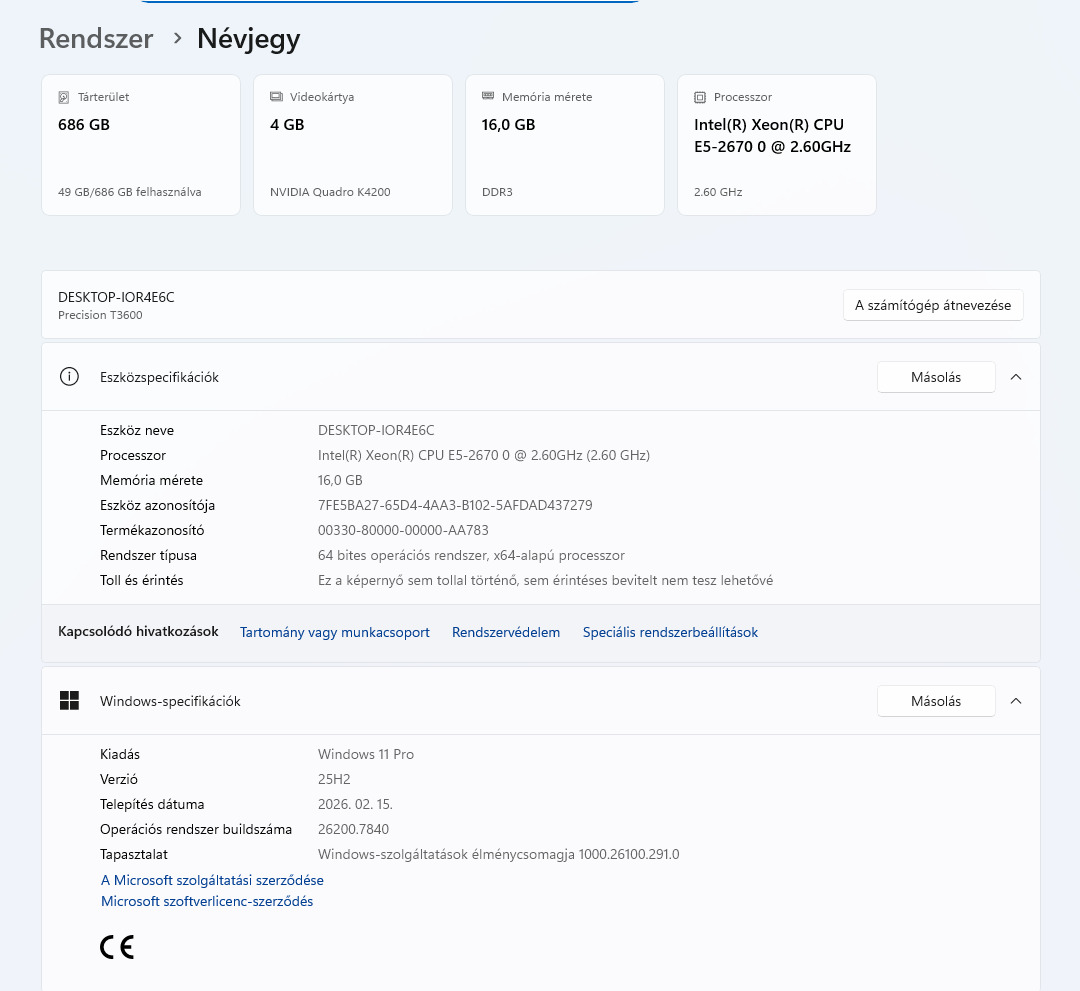1080x991 pixels.
Task: Click the Eszközspecifikációk header title
Action: coord(159,377)
